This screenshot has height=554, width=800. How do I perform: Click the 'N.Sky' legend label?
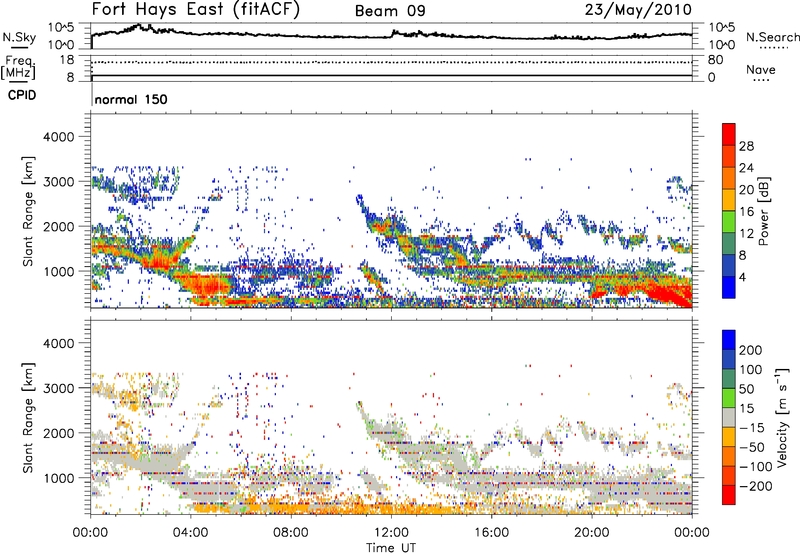click(19, 37)
